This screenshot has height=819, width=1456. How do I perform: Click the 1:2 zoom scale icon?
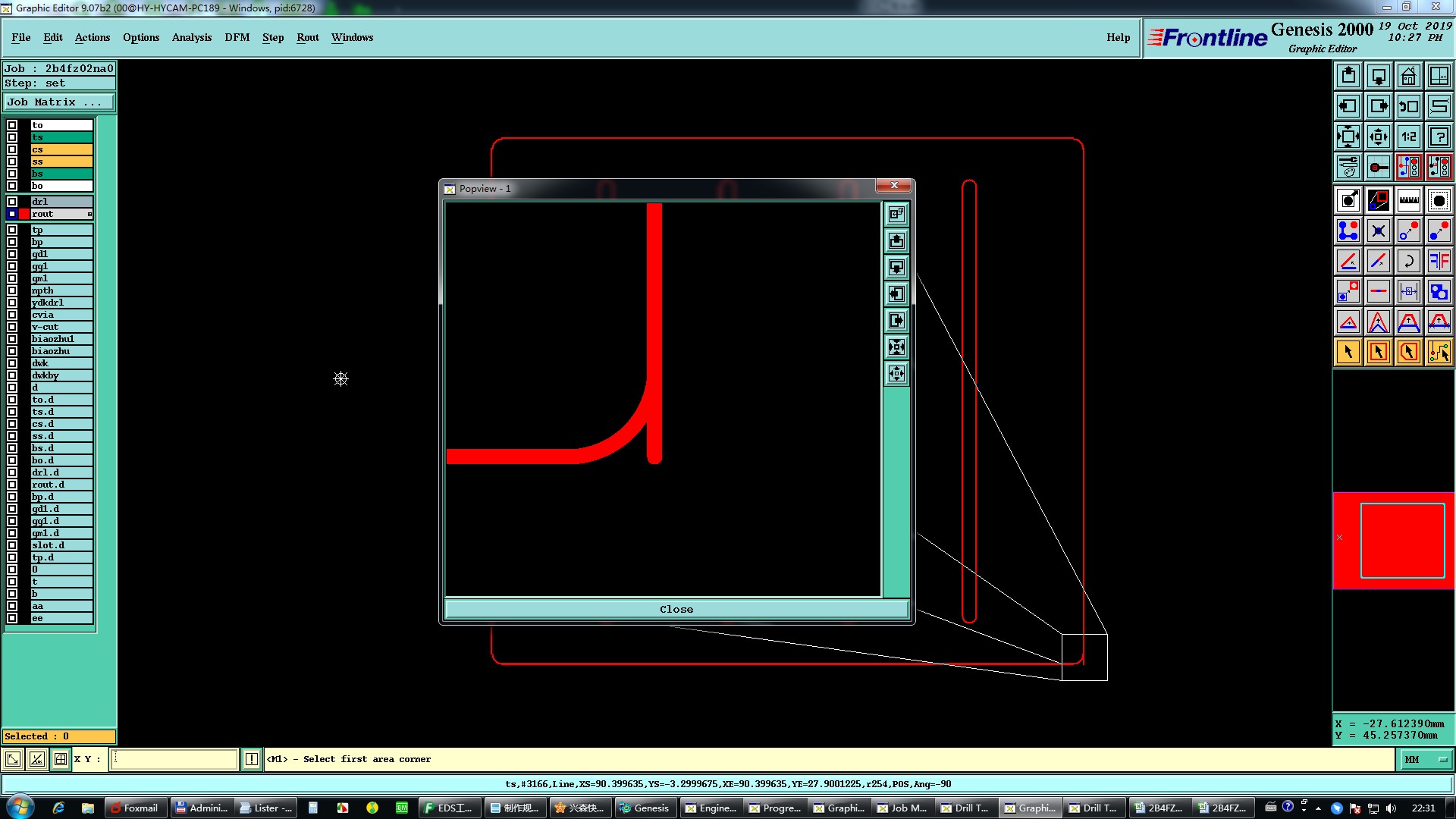(x=1408, y=136)
